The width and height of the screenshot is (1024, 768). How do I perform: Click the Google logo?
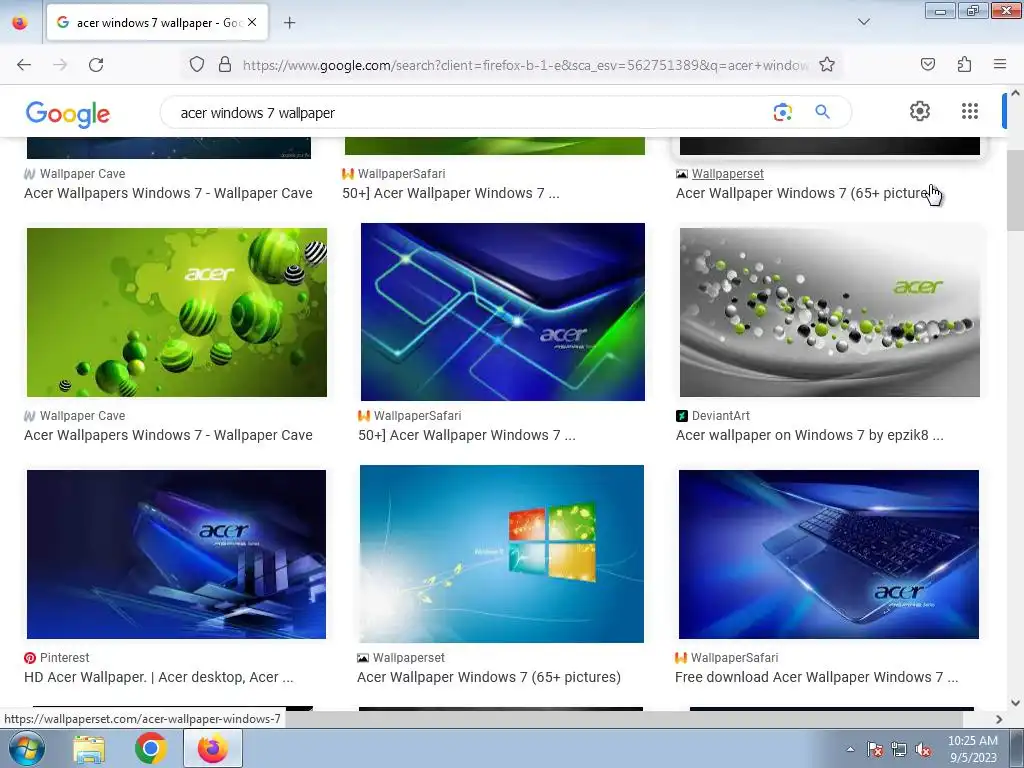(68, 114)
